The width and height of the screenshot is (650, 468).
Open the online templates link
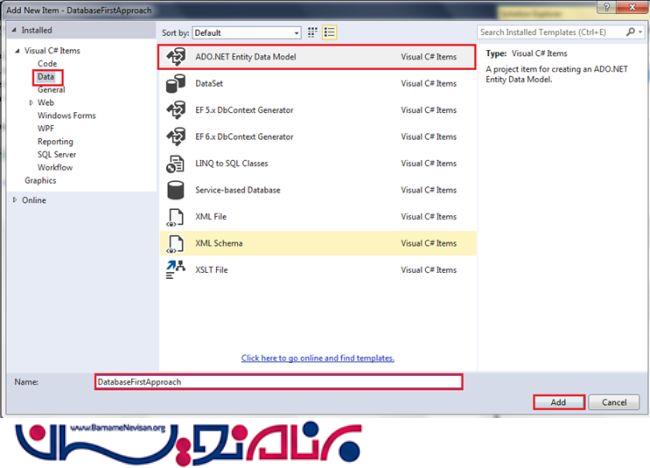coord(317,358)
